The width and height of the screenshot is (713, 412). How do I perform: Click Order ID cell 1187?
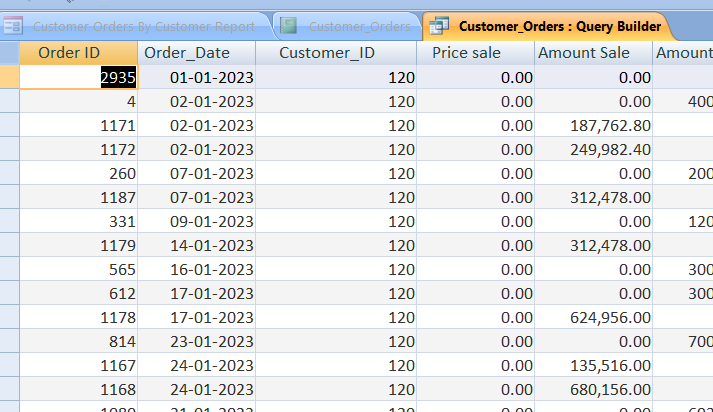(x=78, y=198)
